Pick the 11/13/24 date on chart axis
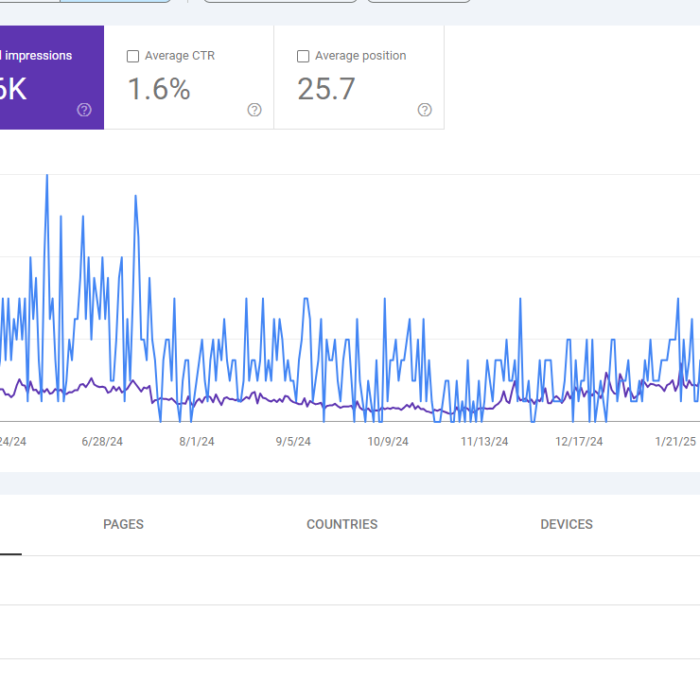The width and height of the screenshot is (700, 700). tap(484, 441)
